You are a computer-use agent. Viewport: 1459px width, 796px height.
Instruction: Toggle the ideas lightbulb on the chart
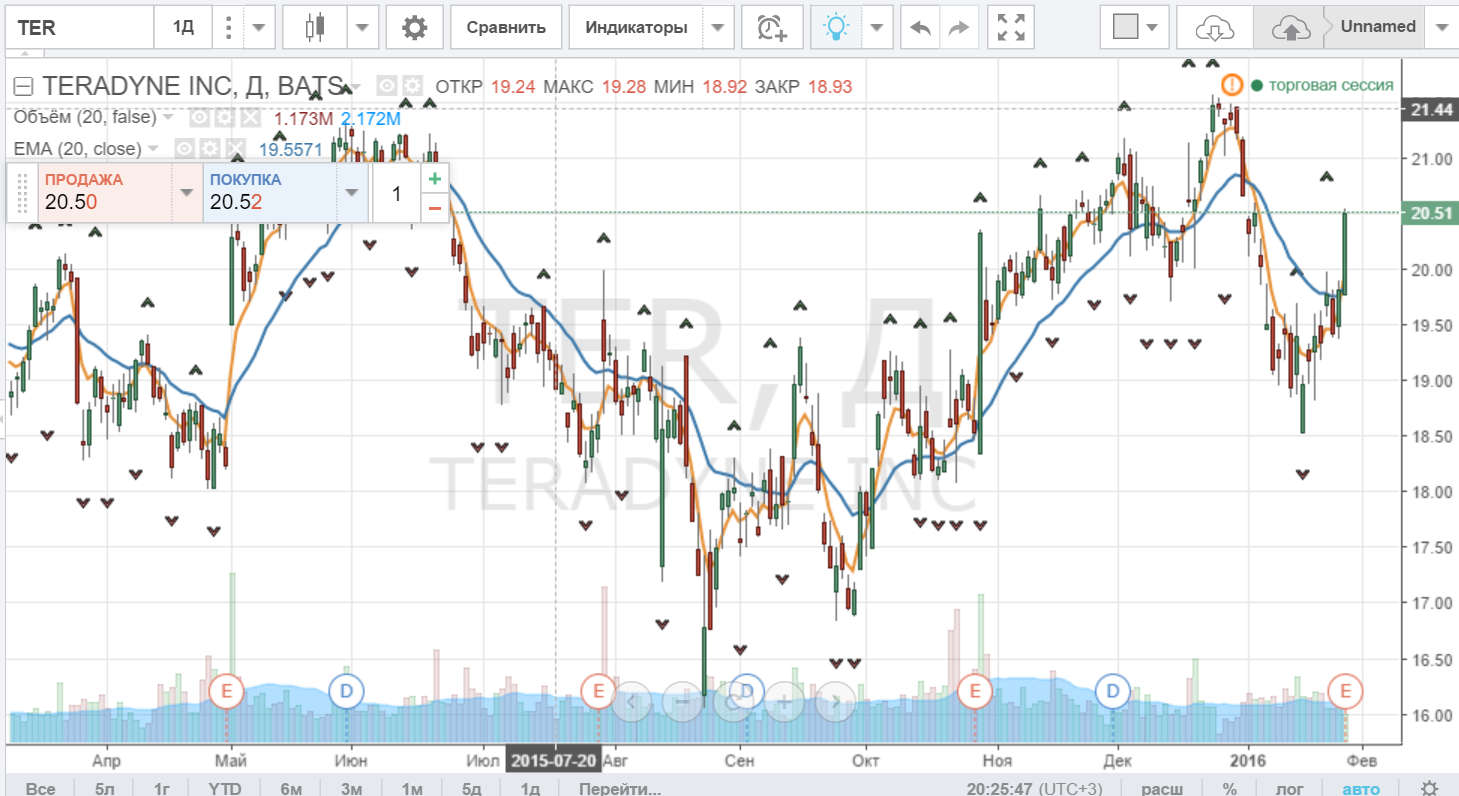pos(834,27)
